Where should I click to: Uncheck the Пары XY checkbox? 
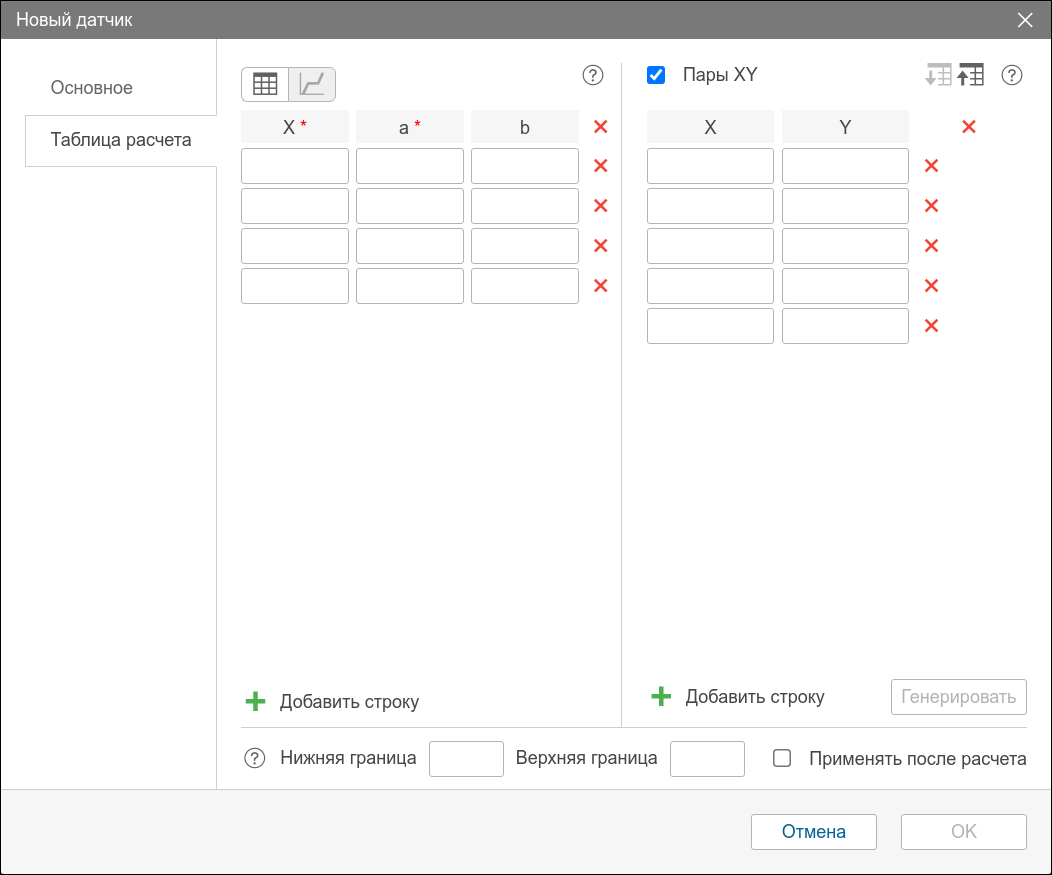[x=656, y=75]
